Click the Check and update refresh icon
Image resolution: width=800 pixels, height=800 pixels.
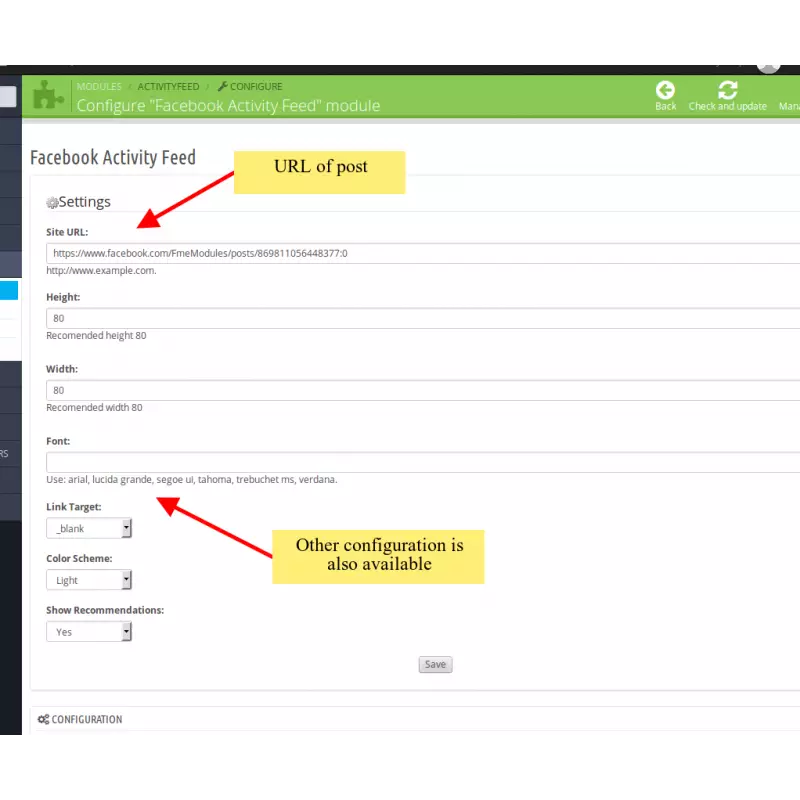coord(727,90)
